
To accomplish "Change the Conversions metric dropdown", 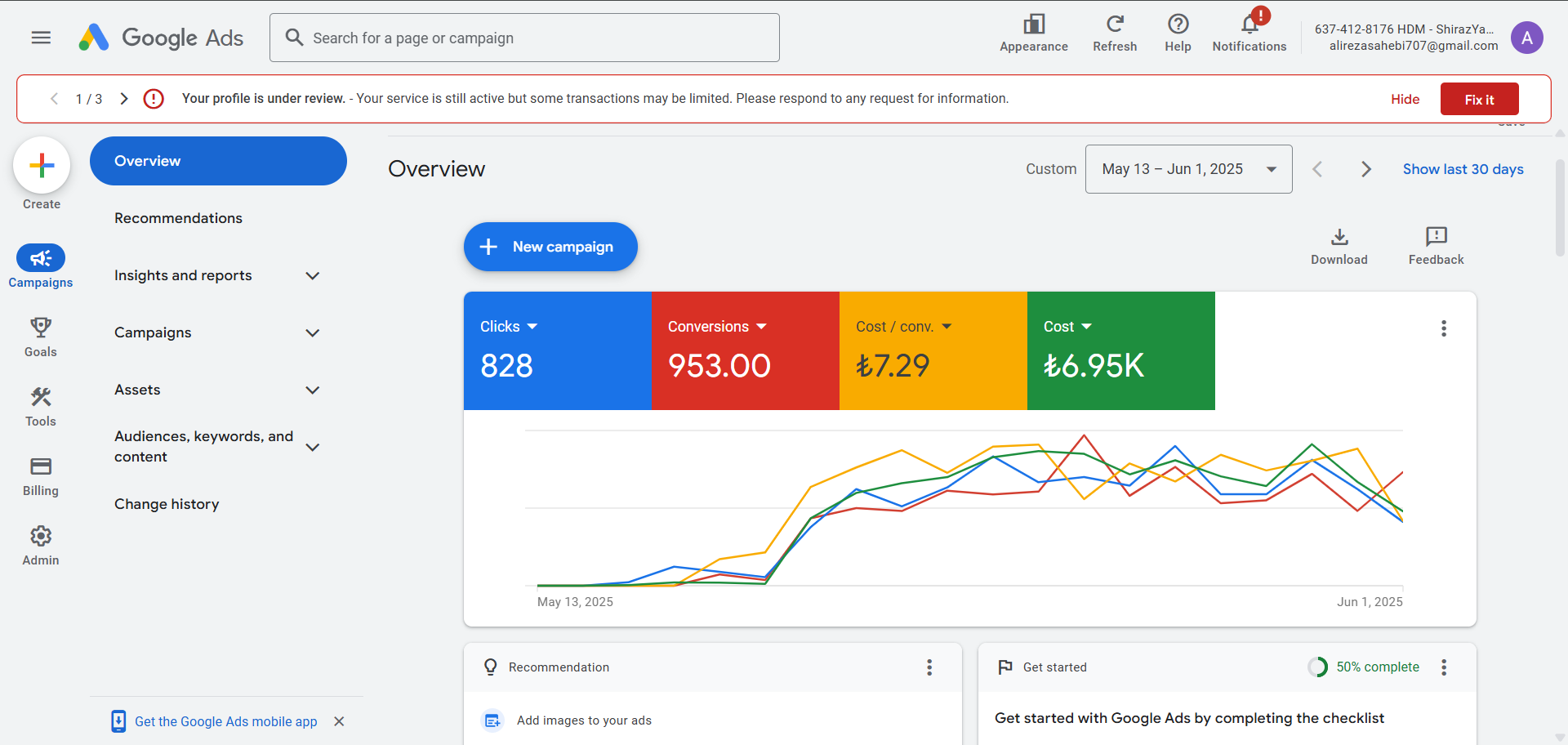I will click(718, 327).
